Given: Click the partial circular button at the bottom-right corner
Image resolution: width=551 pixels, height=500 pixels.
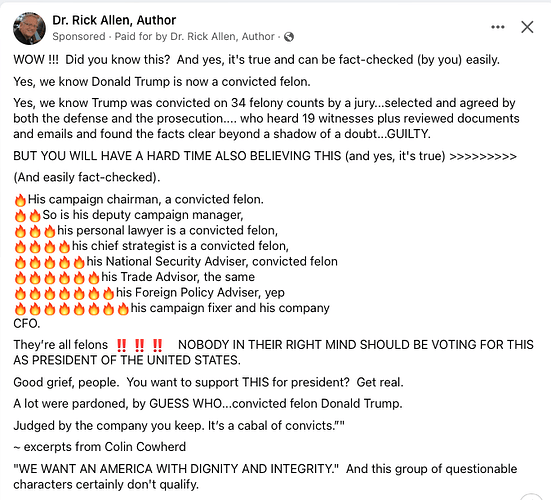Looking at the screenshot, I should click(x=531, y=497).
